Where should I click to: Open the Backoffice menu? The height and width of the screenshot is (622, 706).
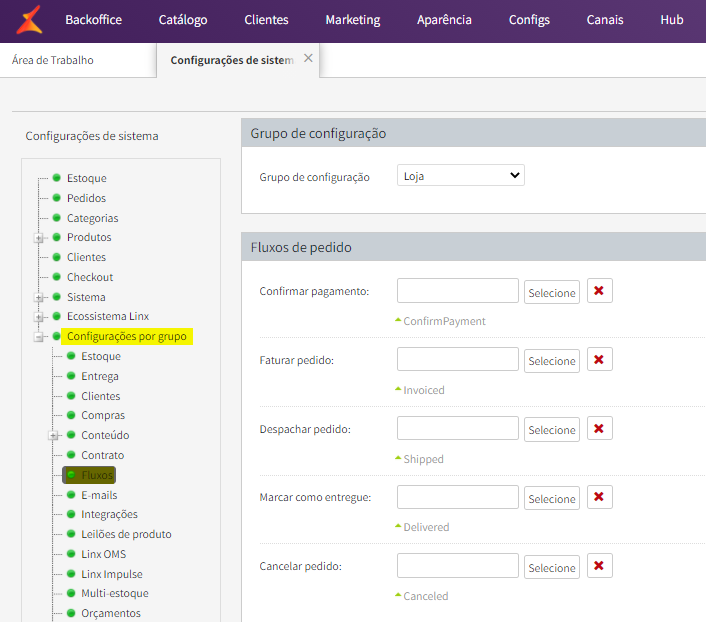94,20
